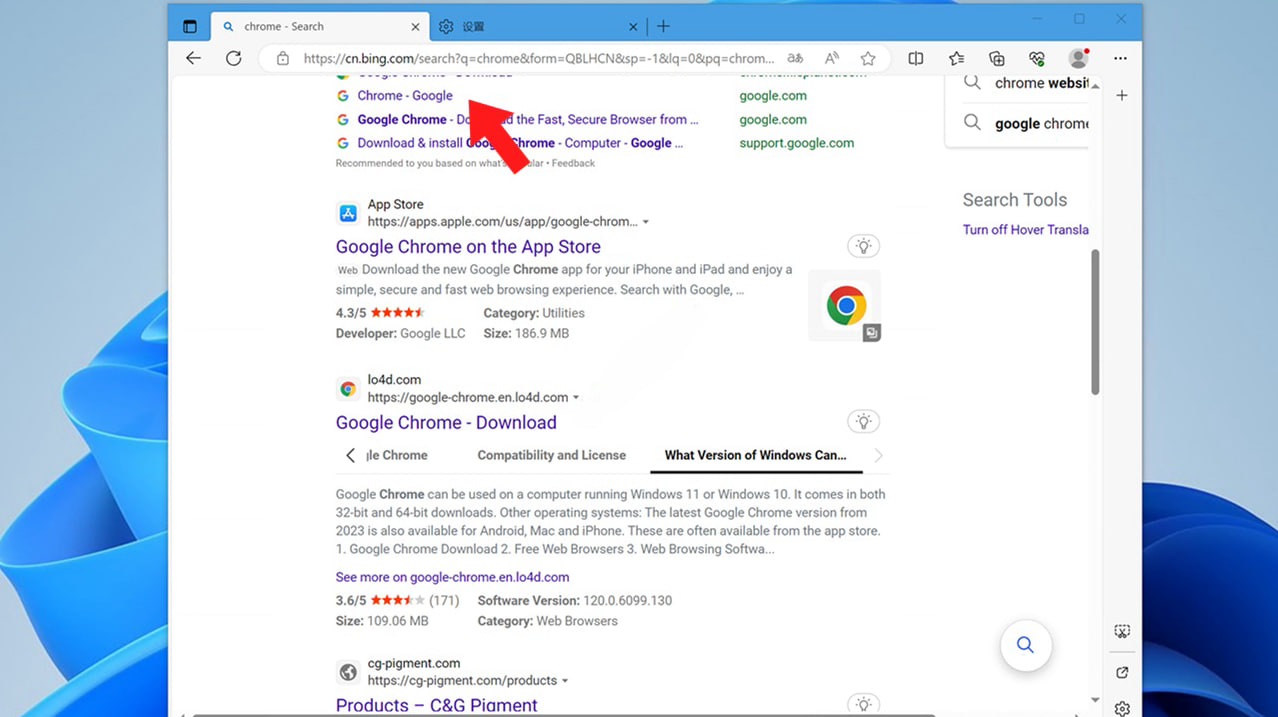Open the Favorites list icon

[x=957, y=58]
